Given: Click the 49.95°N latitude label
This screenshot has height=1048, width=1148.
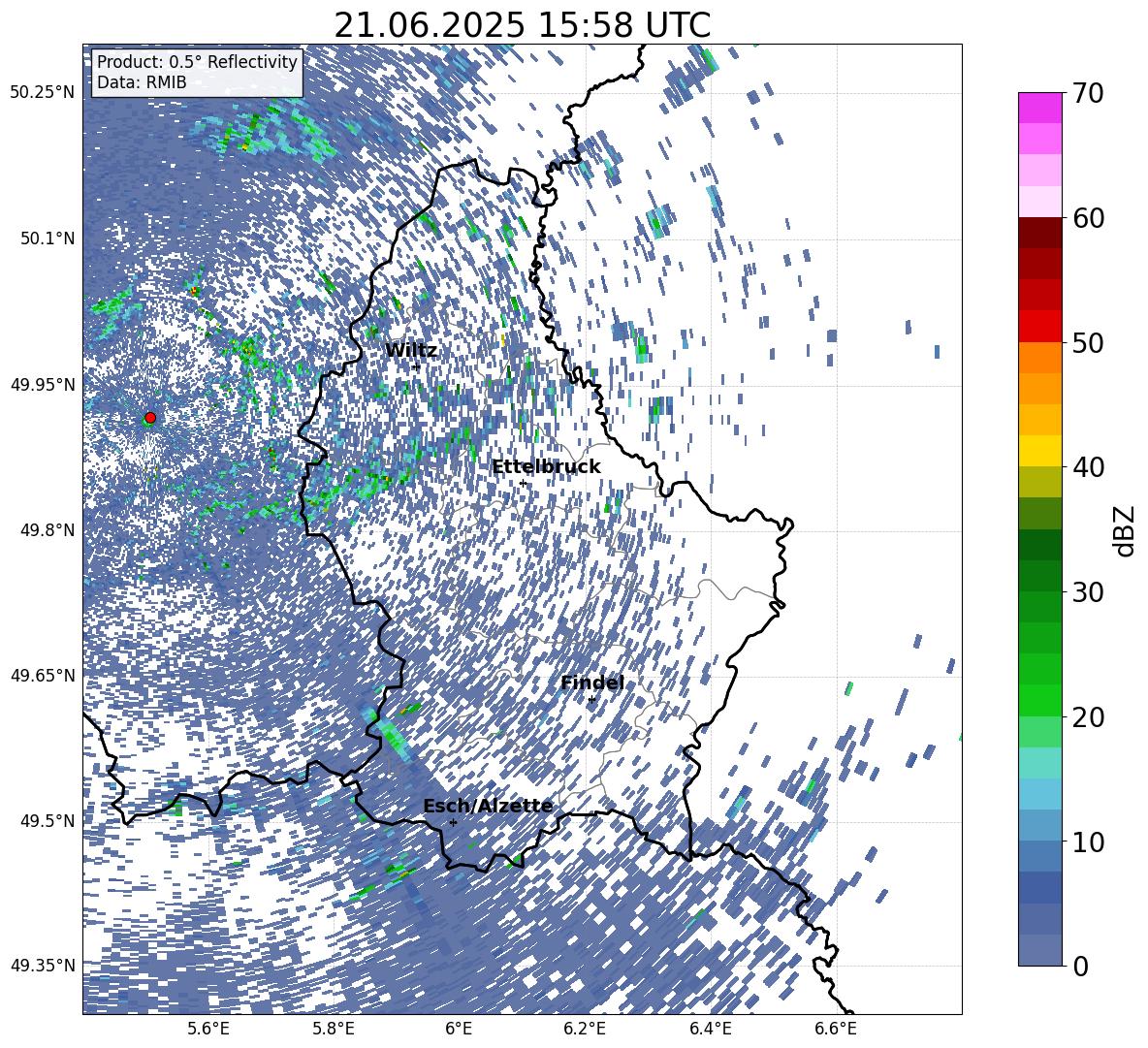Looking at the screenshot, I should tap(43, 384).
